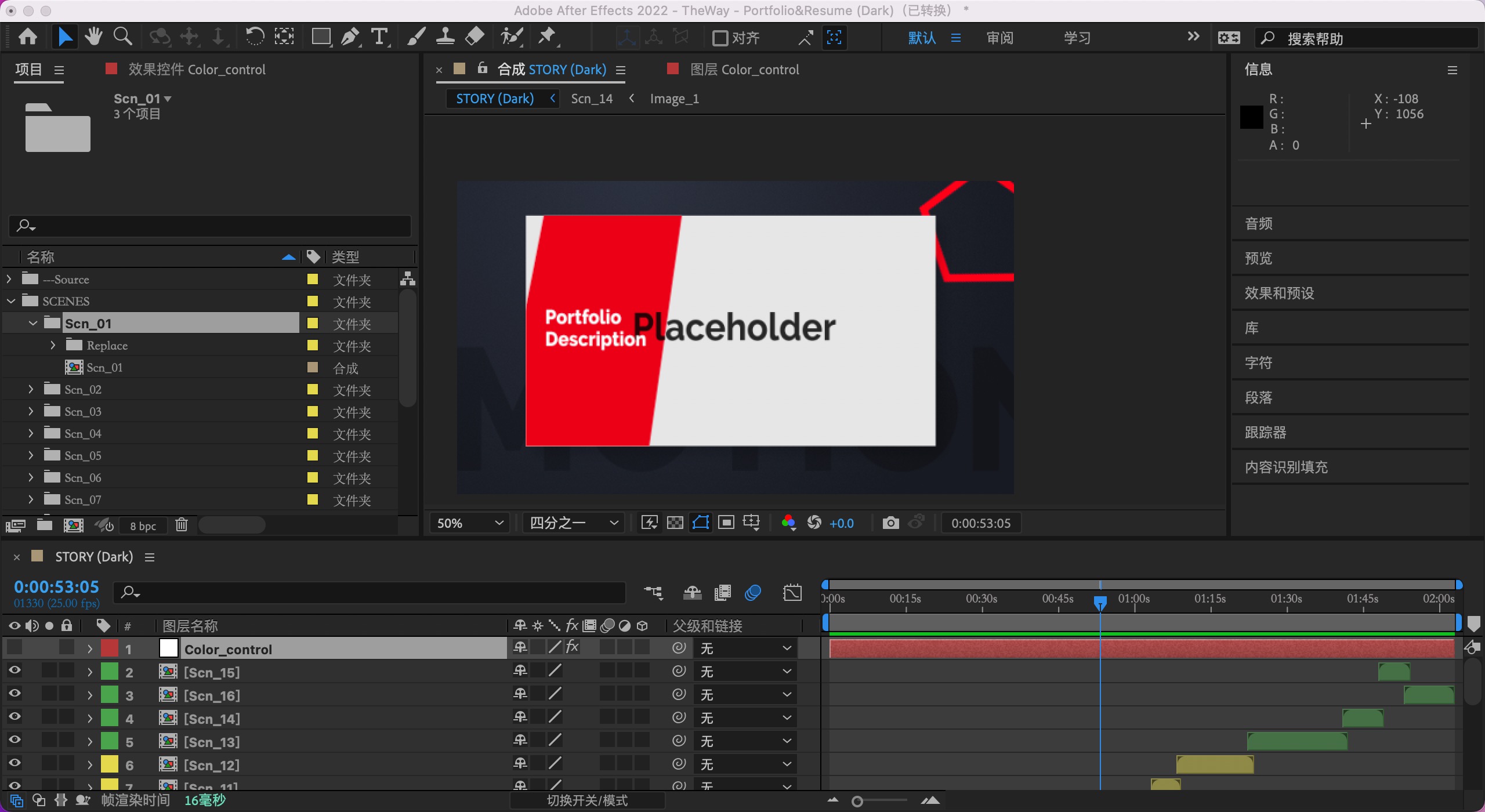
Task: Open parent dropdown for Color_control layer
Action: coord(745,648)
